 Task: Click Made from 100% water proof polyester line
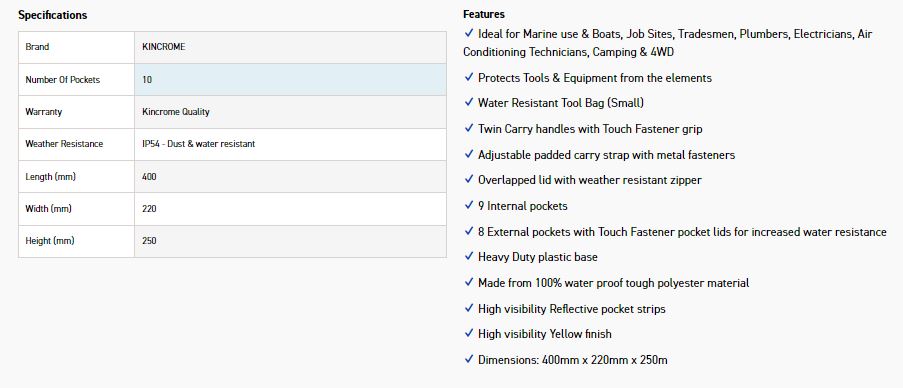tap(614, 283)
